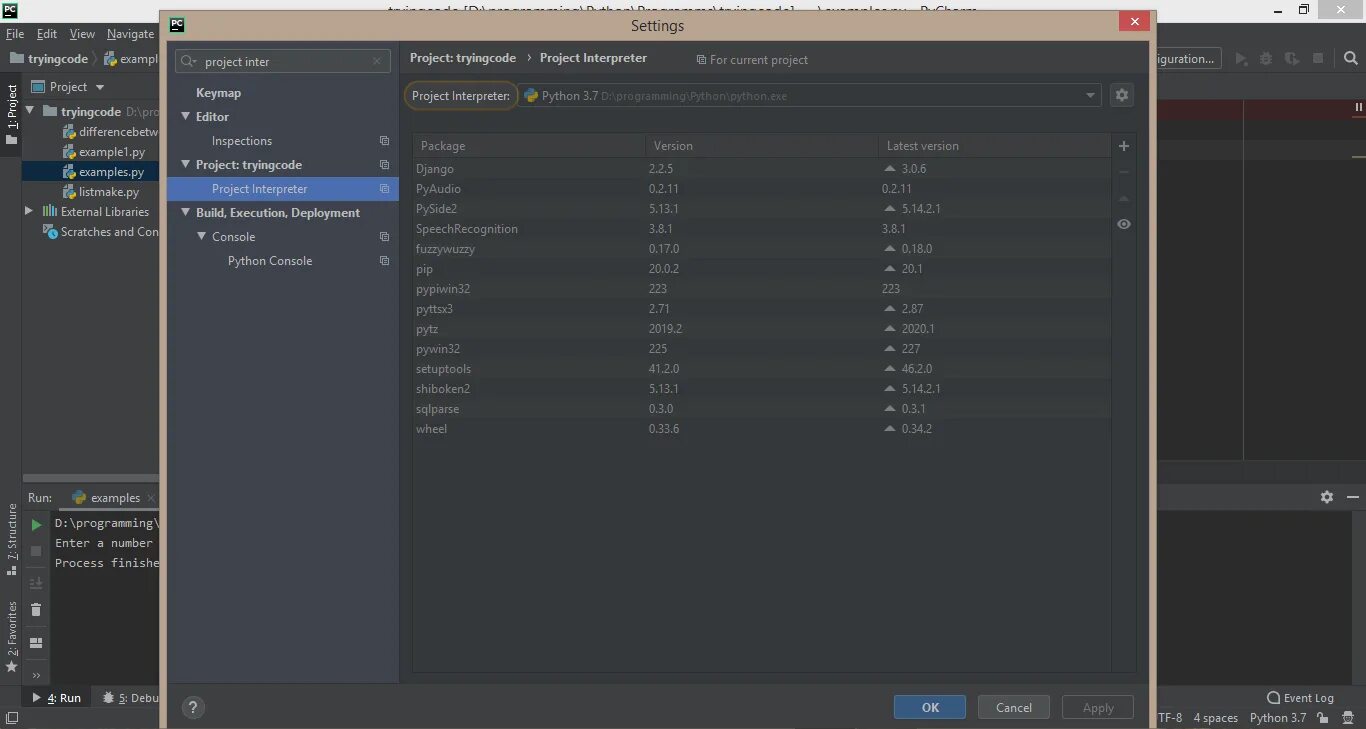1366x729 pixels.
Task: Click OK in Settings dialog
Action: click(x=930, y=707)
